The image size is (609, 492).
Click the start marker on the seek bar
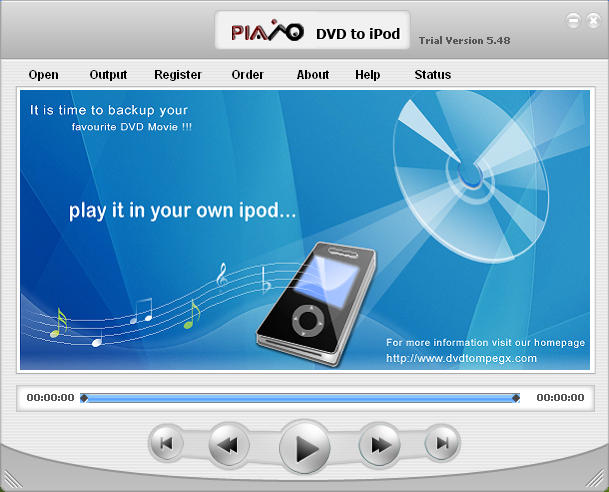coord(84,398)
